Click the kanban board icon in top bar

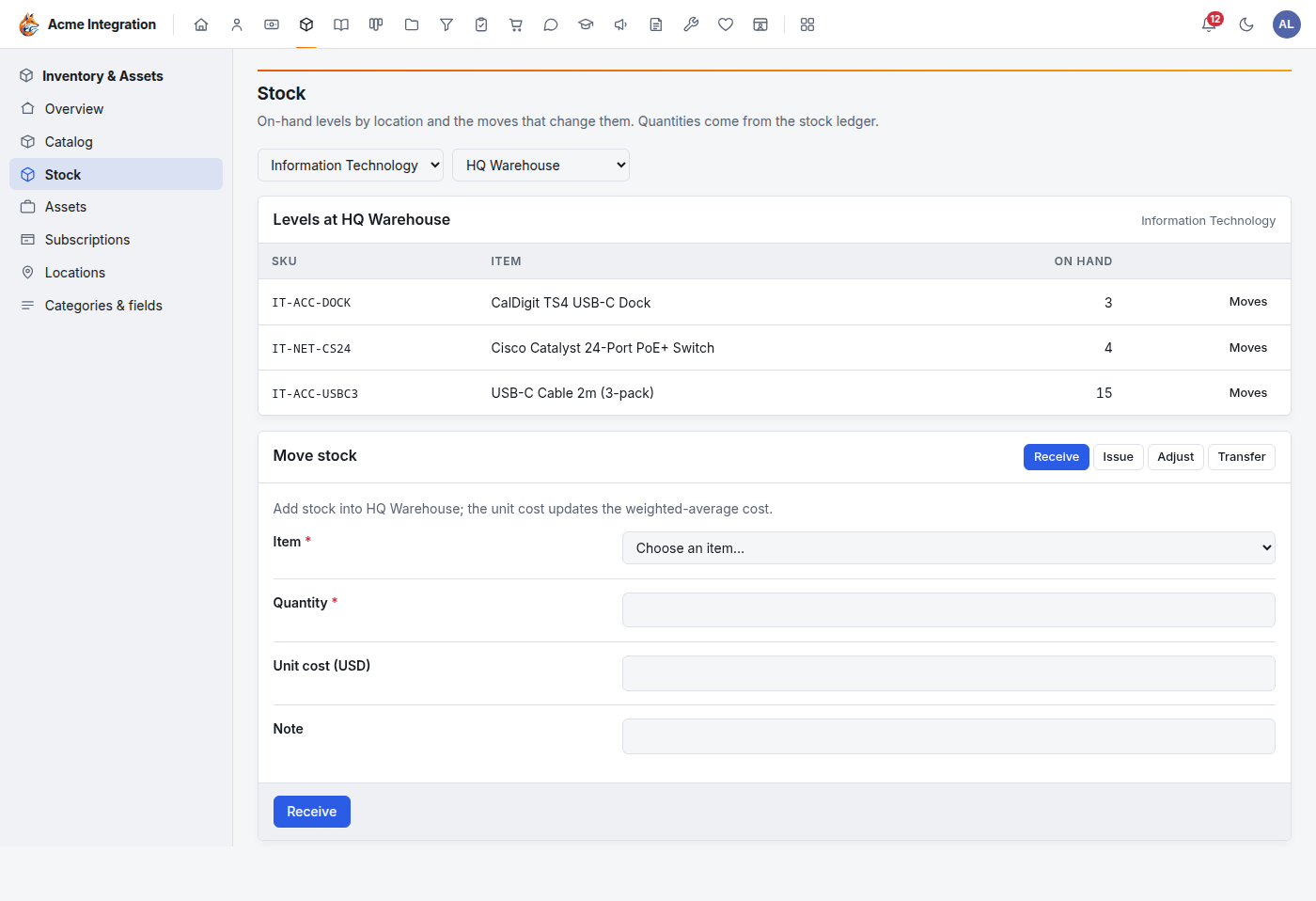click(x=376, y=24)
